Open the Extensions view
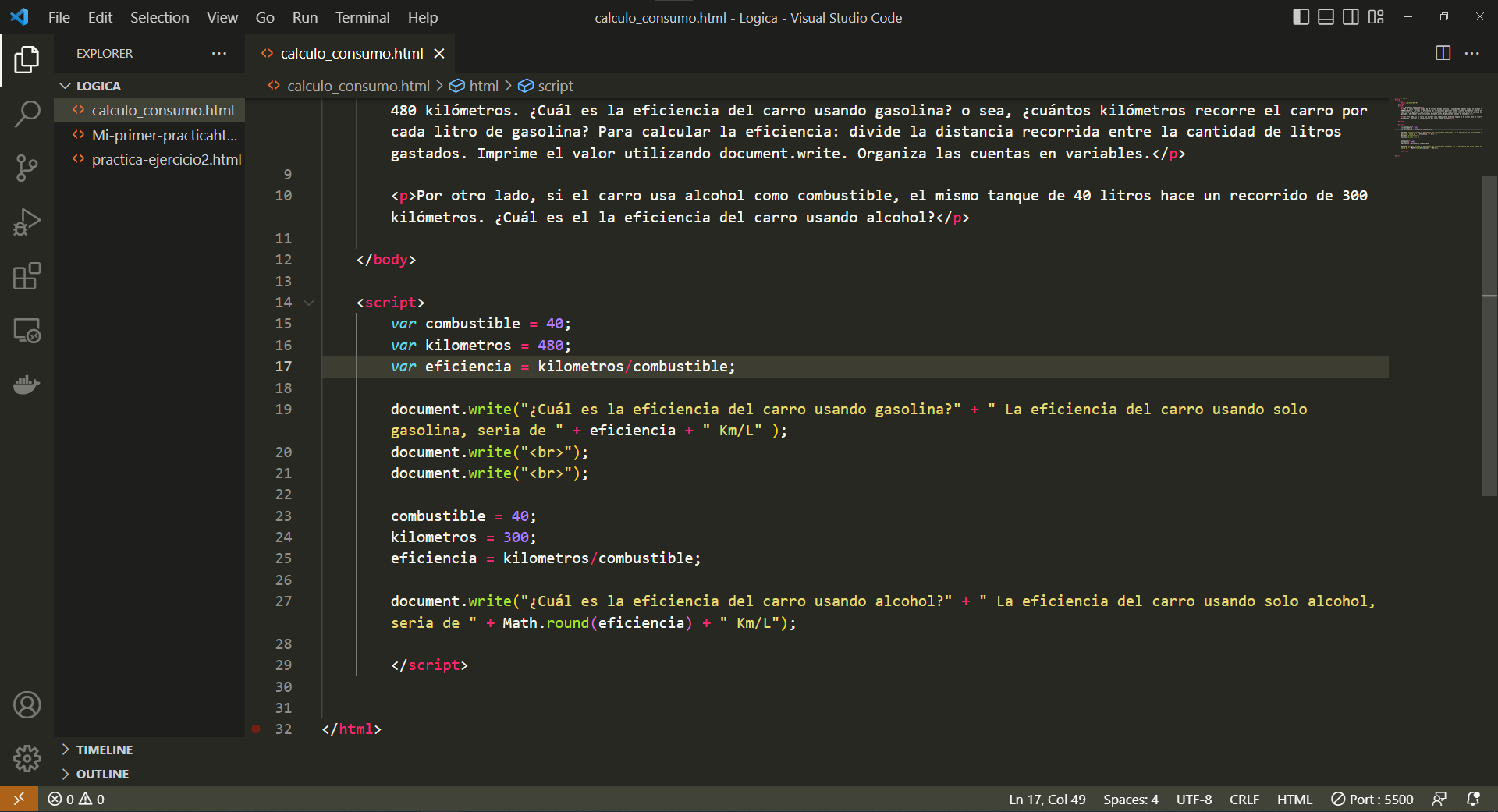This screenshot has height=812, width=1498. click(27, 276)
